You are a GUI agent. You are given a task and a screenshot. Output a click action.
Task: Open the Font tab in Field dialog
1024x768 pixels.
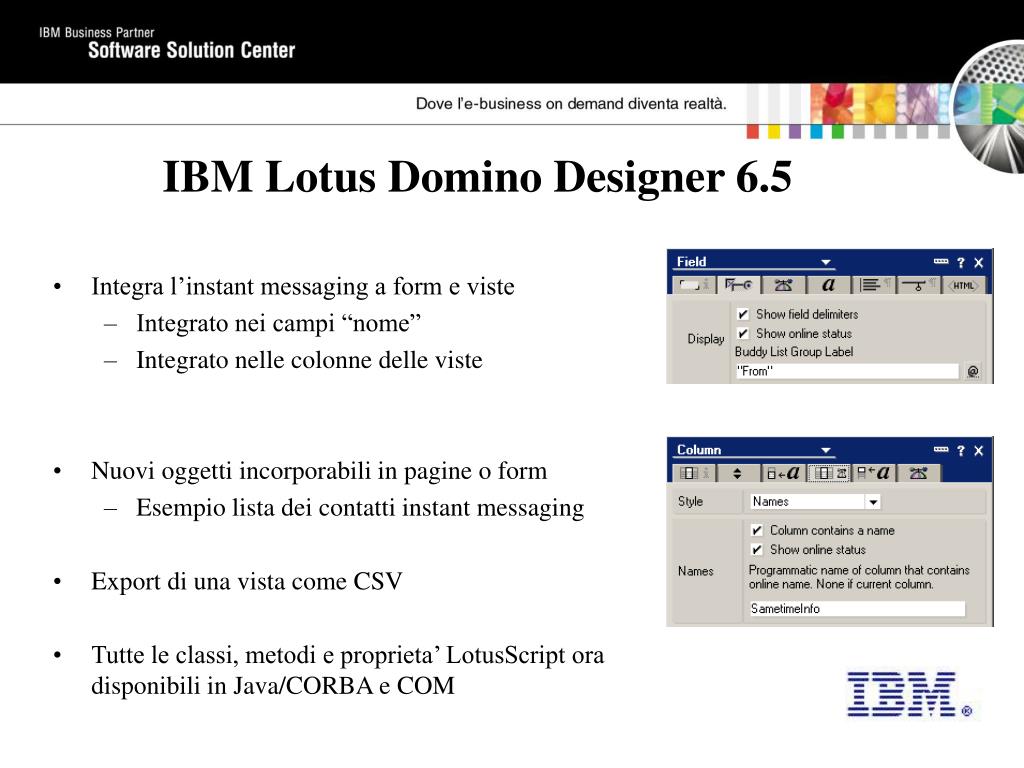829,285
